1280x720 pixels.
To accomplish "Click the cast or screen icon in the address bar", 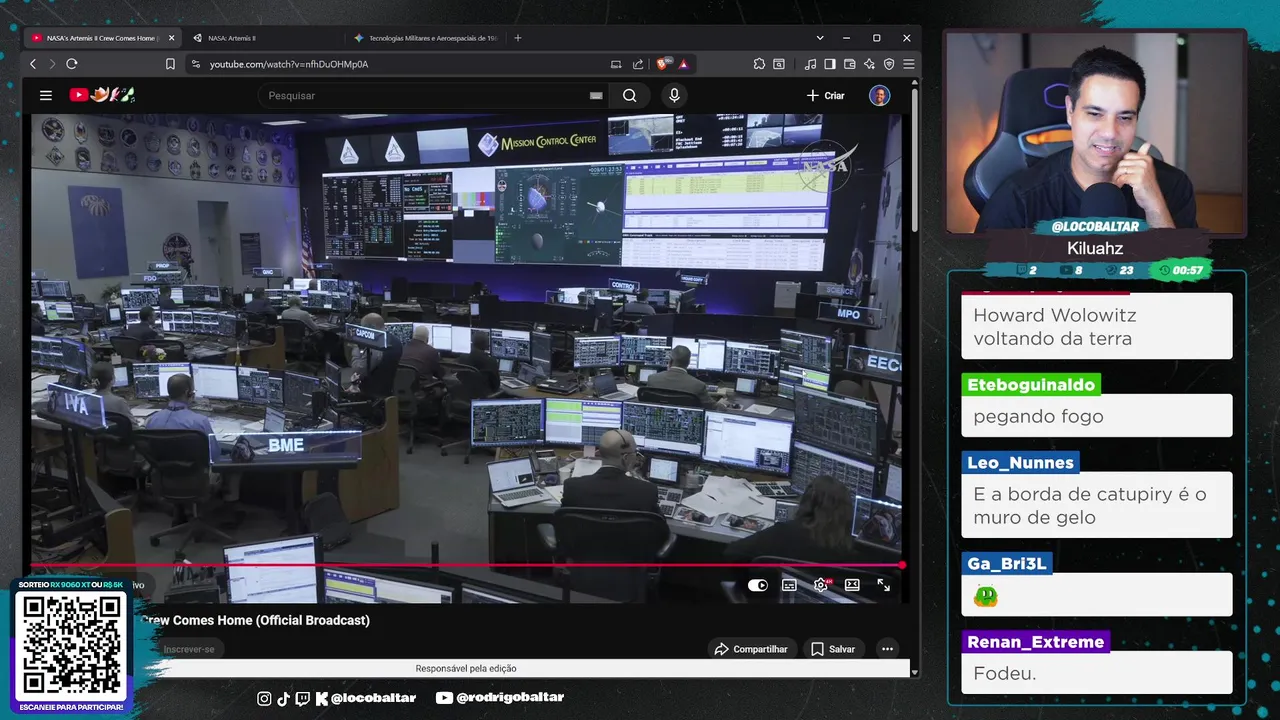I will pyautogui.click(x=616, y=64).
